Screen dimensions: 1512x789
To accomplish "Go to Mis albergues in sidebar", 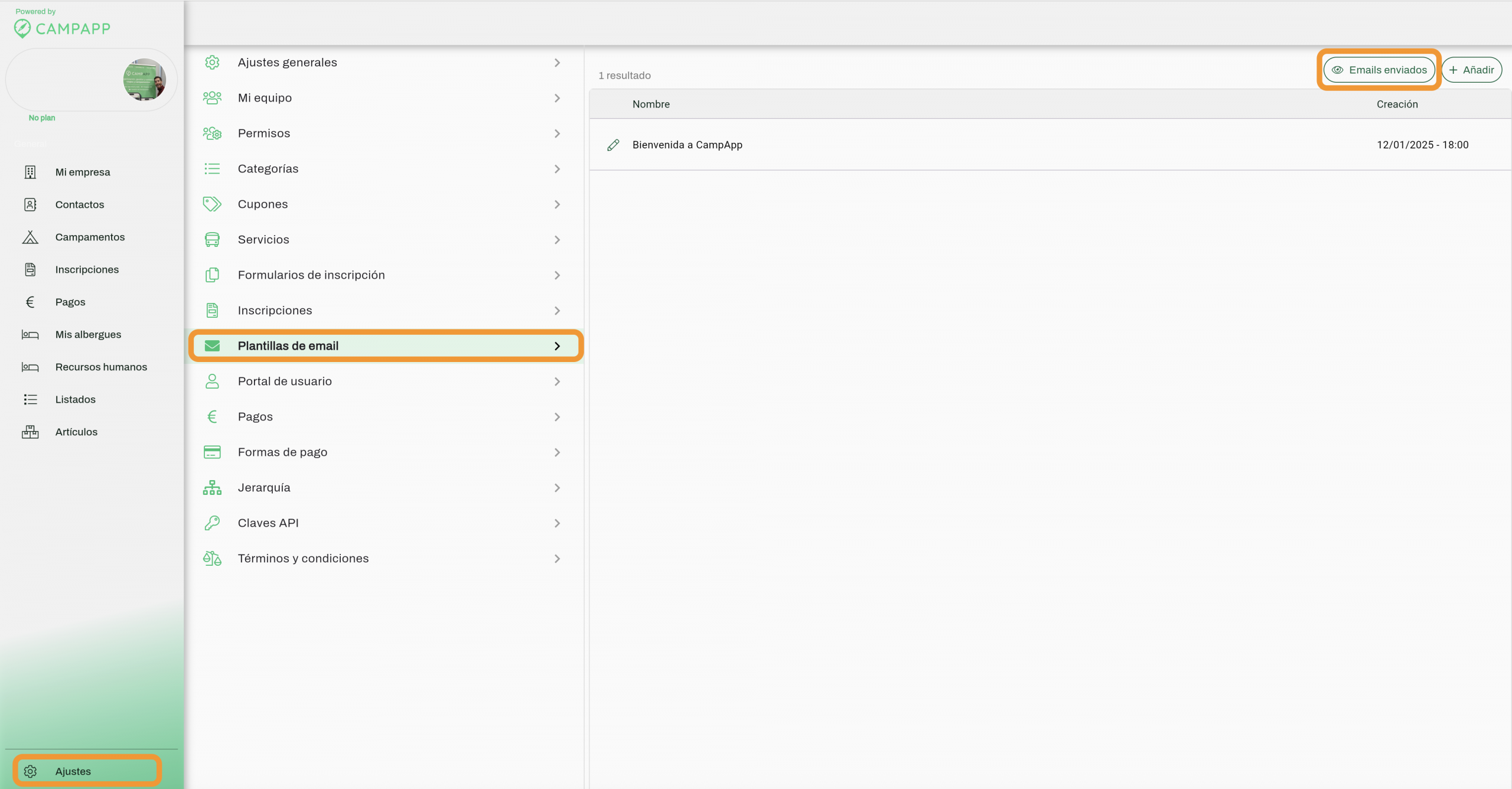I will [88, 335].
